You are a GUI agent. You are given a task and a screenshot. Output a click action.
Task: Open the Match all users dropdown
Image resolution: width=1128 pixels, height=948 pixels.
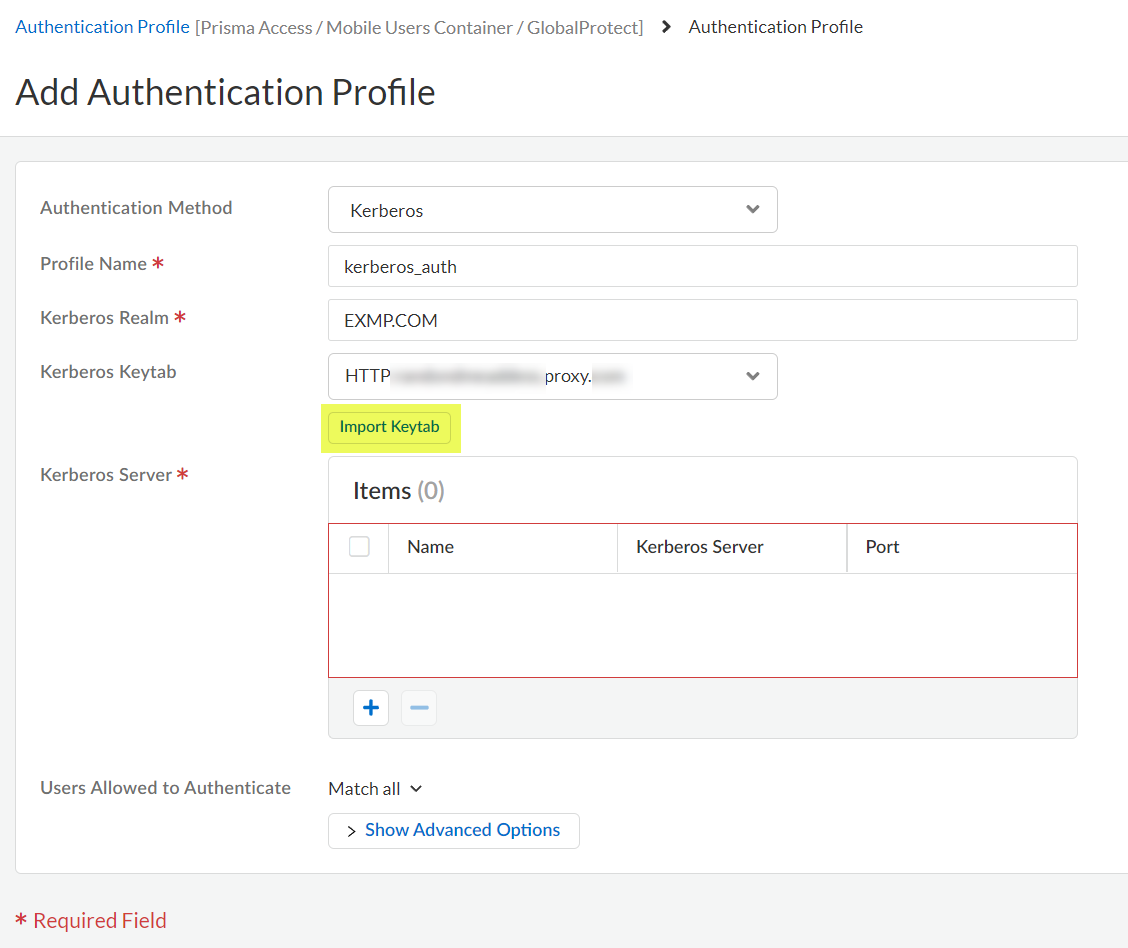(x=375, y=789)
